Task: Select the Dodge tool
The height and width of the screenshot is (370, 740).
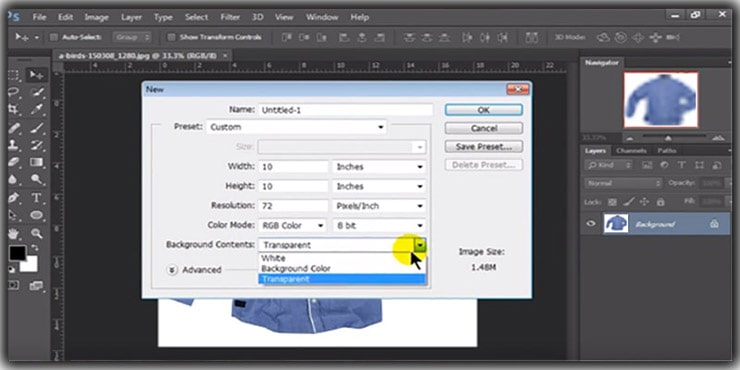Action: coord(37,179)
